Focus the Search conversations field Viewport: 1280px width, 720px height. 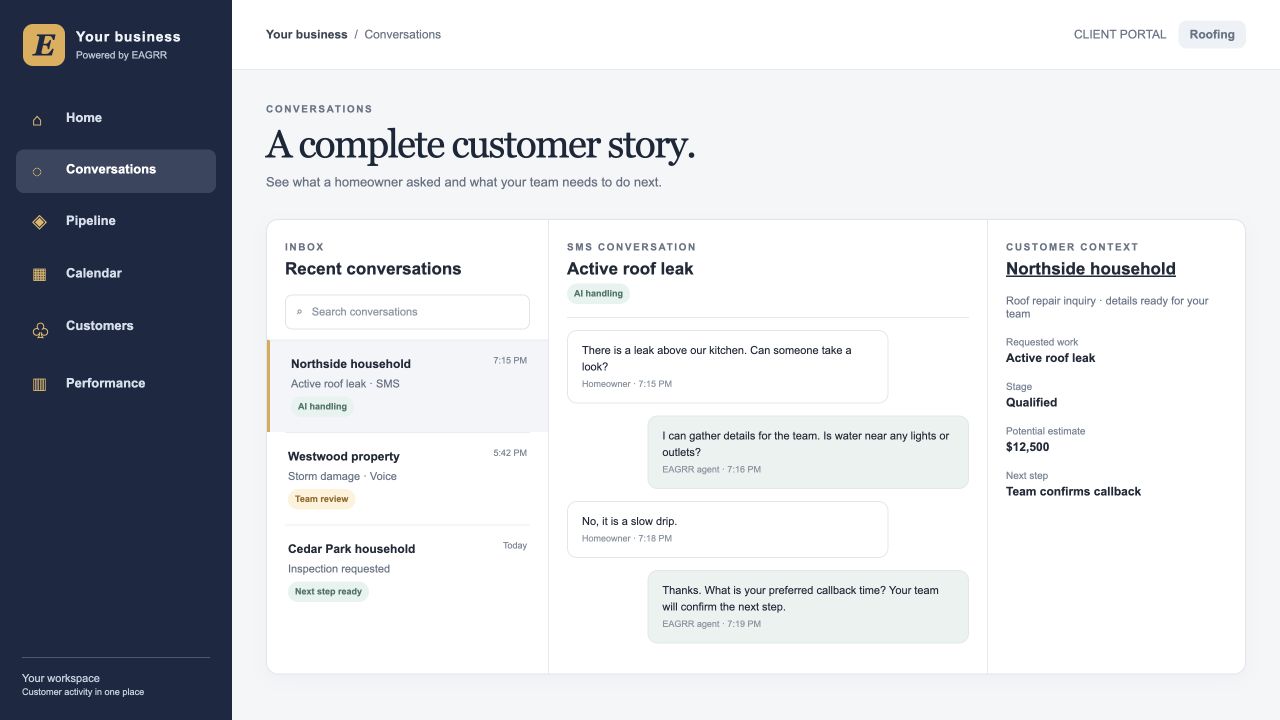pos(407,312)
